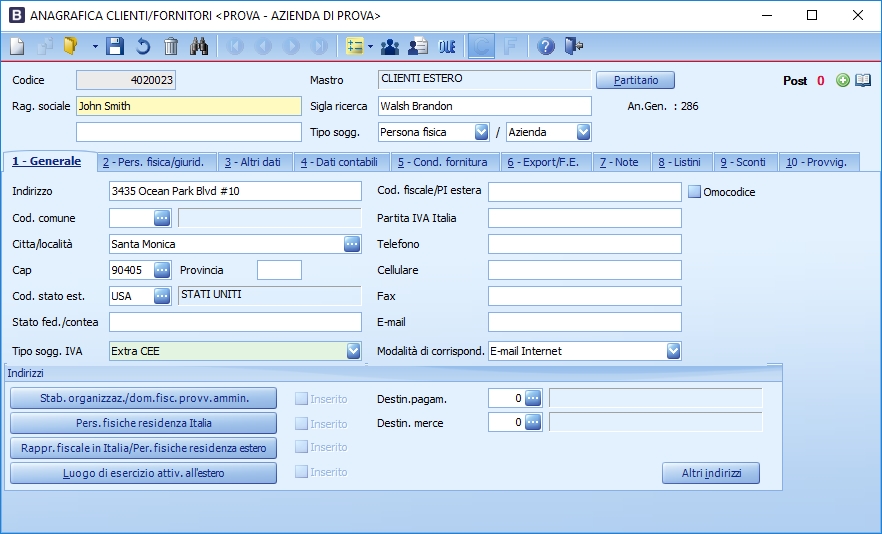Click the Telefono input field
This screenshot has width=882, height=534.
pyautogui.click(x=585, y=244)
